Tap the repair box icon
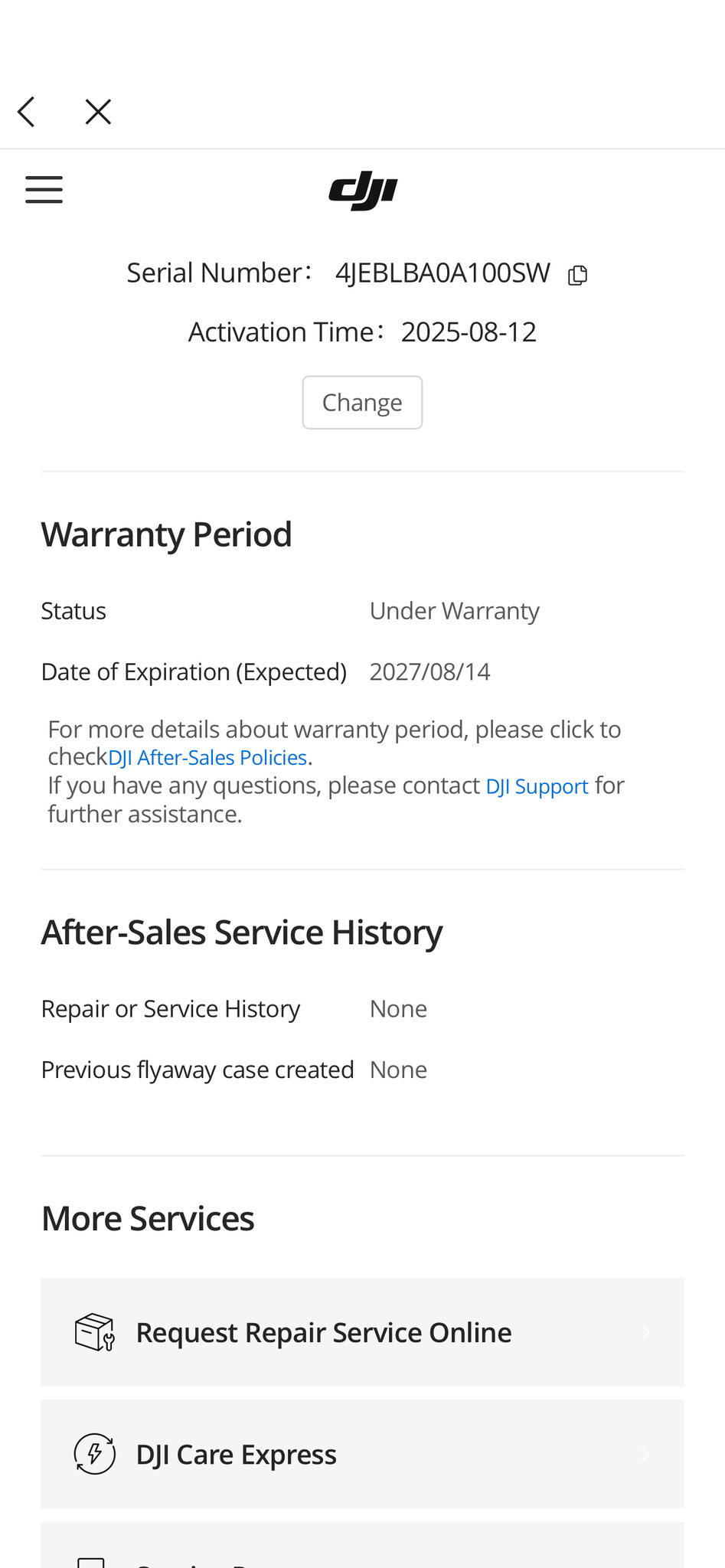This screenshot has width=725, height=1568. click(x=95, y=1332)
